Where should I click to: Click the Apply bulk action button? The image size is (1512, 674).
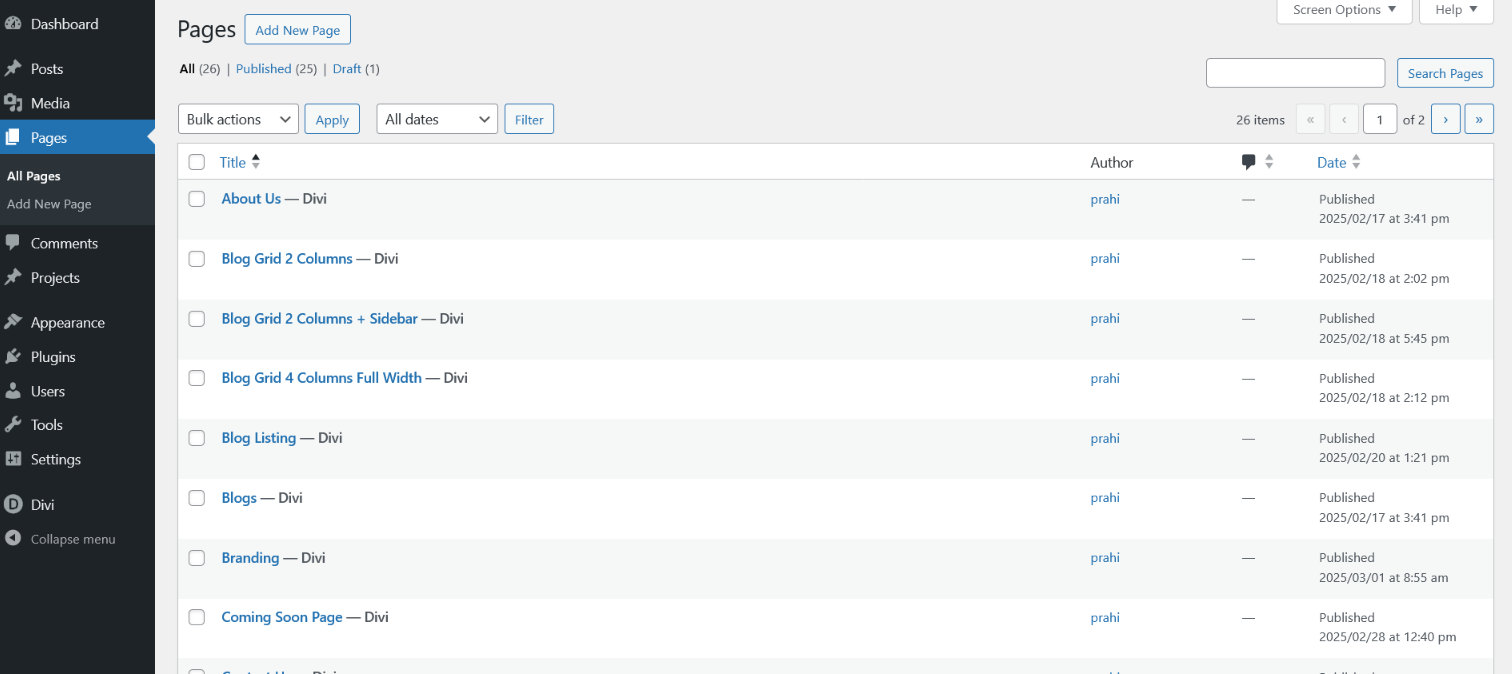coord(332,119)
